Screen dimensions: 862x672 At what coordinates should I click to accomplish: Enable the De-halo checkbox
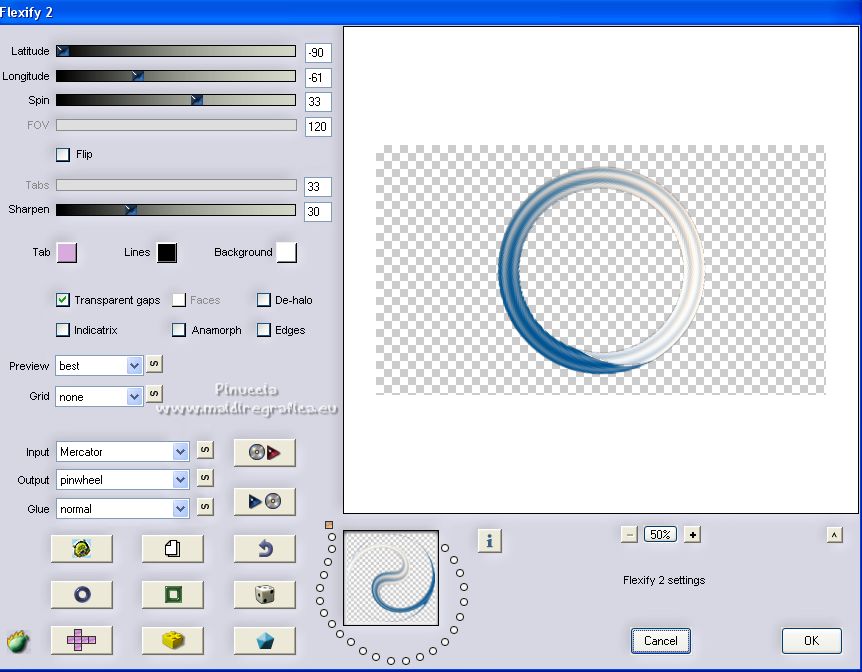264,300
